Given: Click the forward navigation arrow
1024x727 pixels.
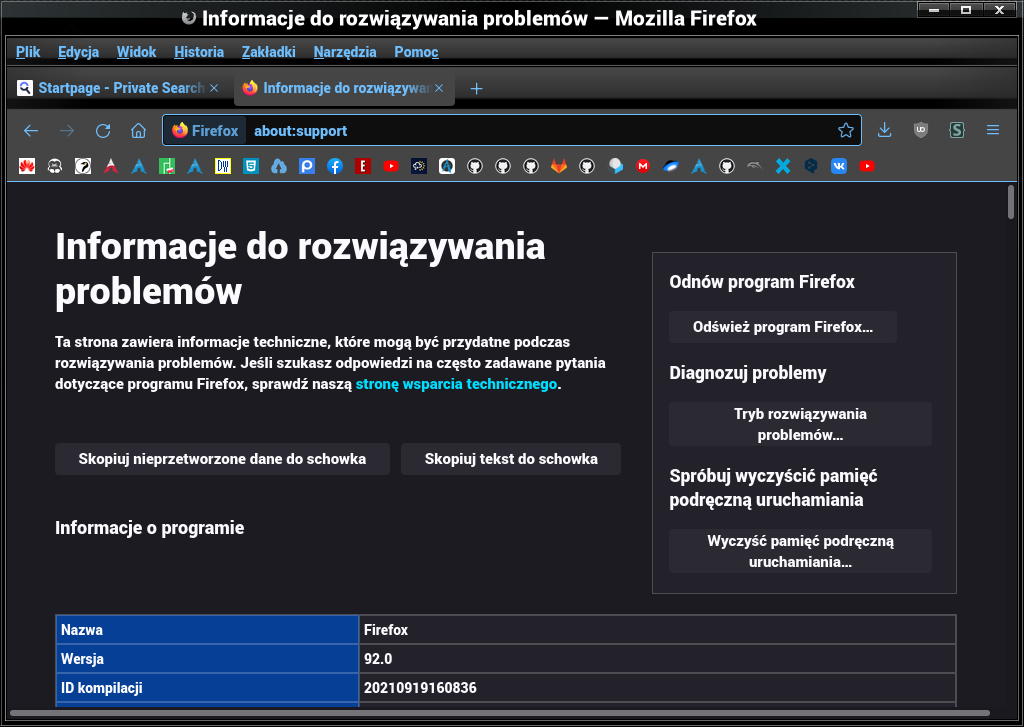Looking at the screenshot, I should pyautogui.click(x=67, y=131).
